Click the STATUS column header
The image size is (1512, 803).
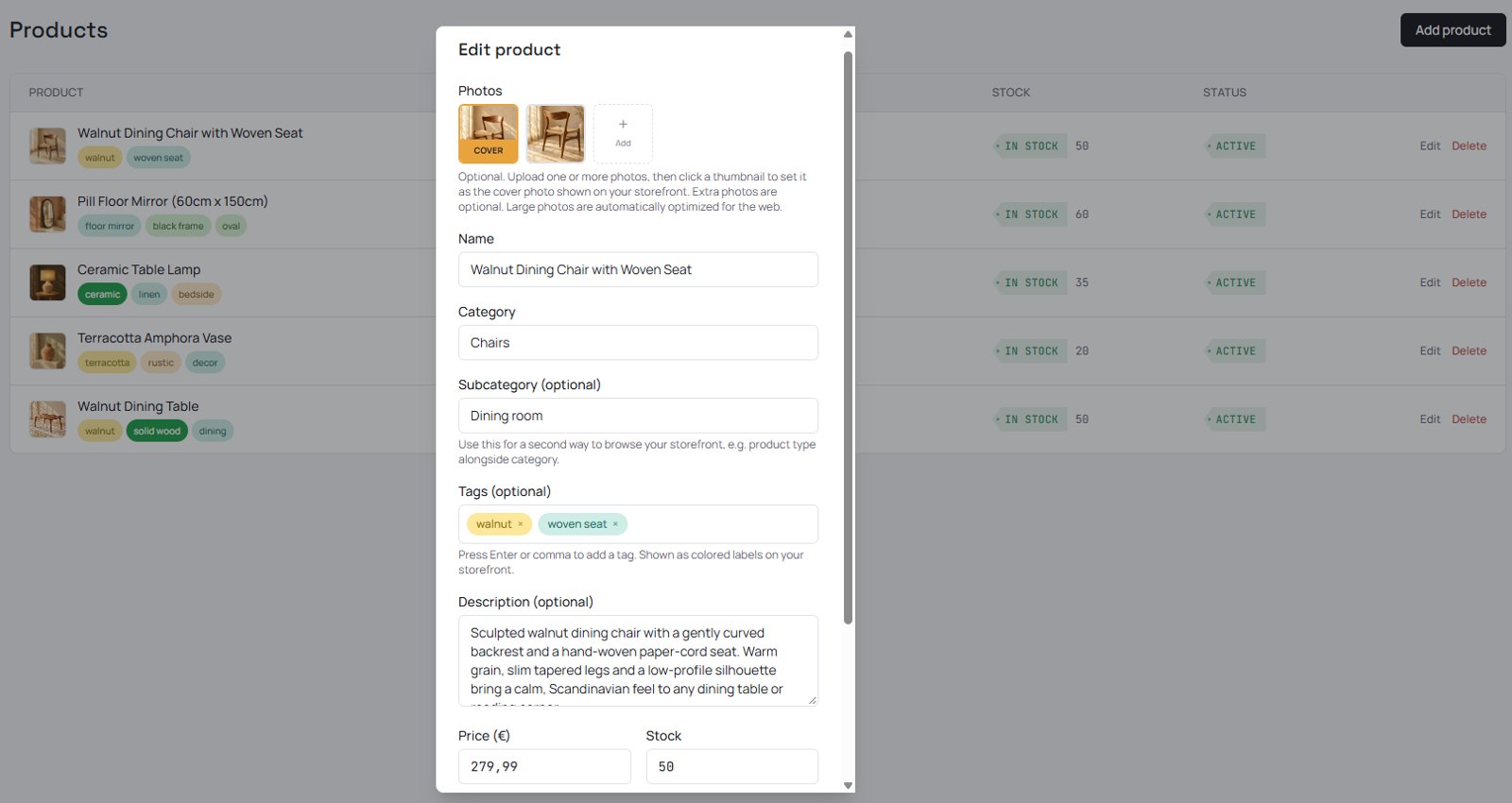point(1225,93)
